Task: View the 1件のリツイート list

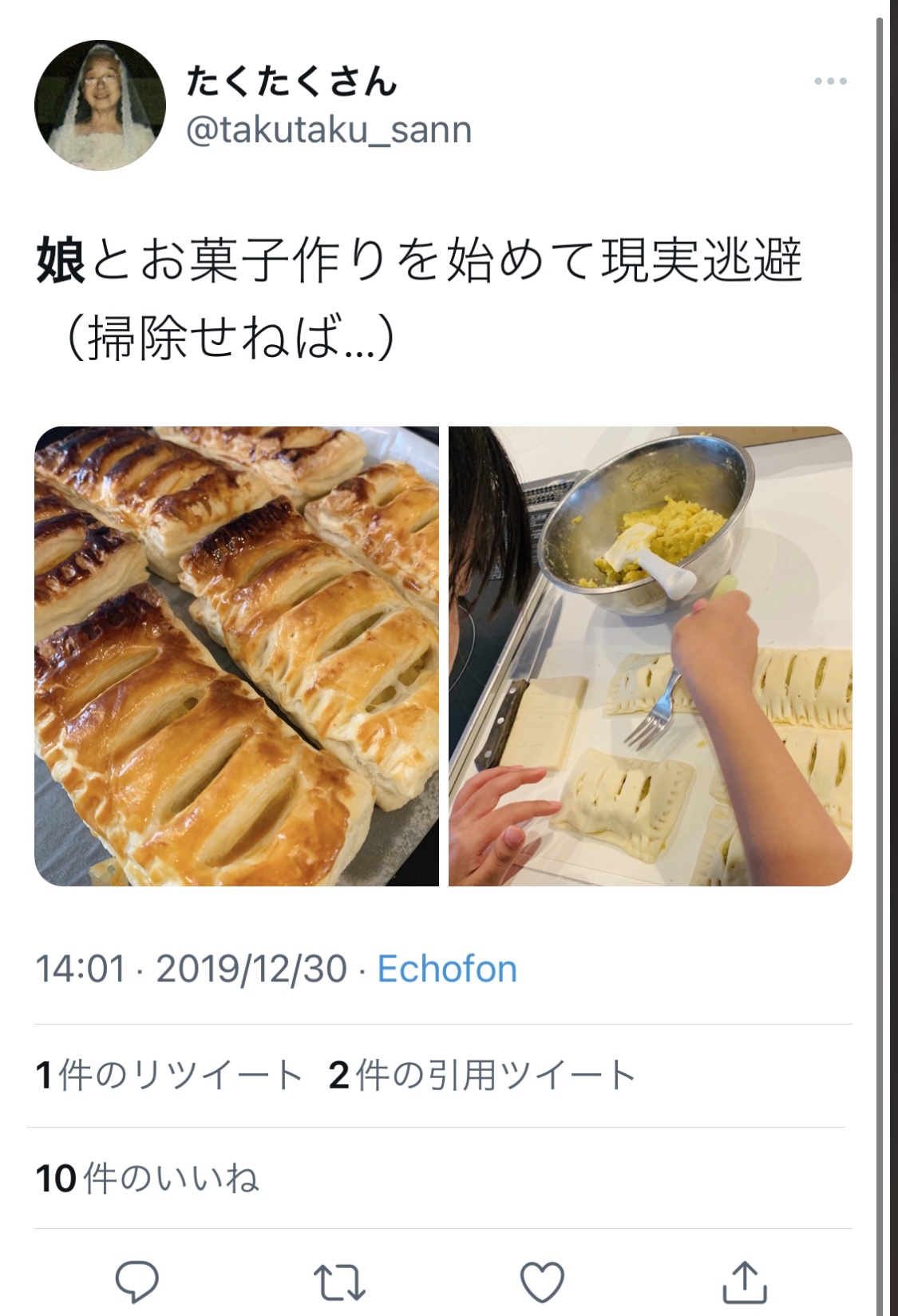Action: click(x=168, y=1075)
